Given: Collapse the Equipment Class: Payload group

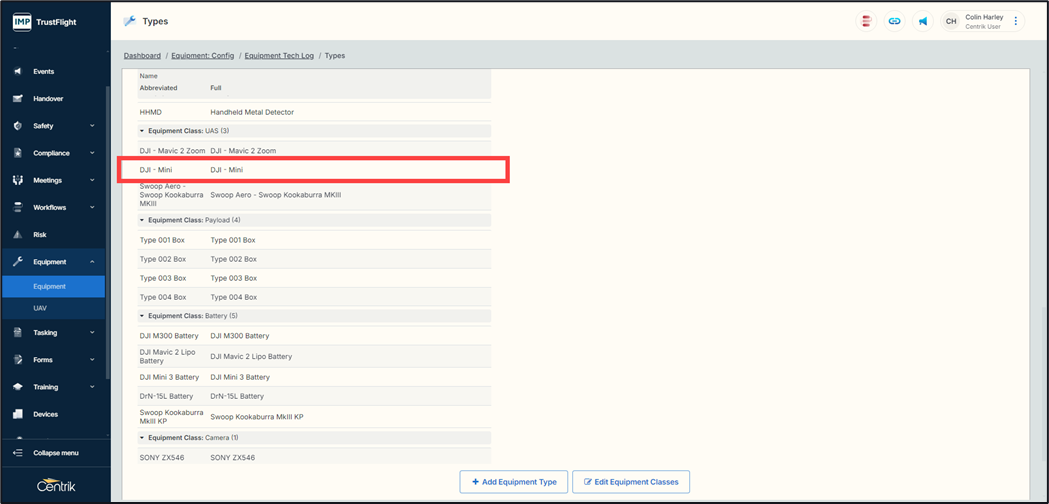Looking at the screenshot, I should click(x=142, y=220).
